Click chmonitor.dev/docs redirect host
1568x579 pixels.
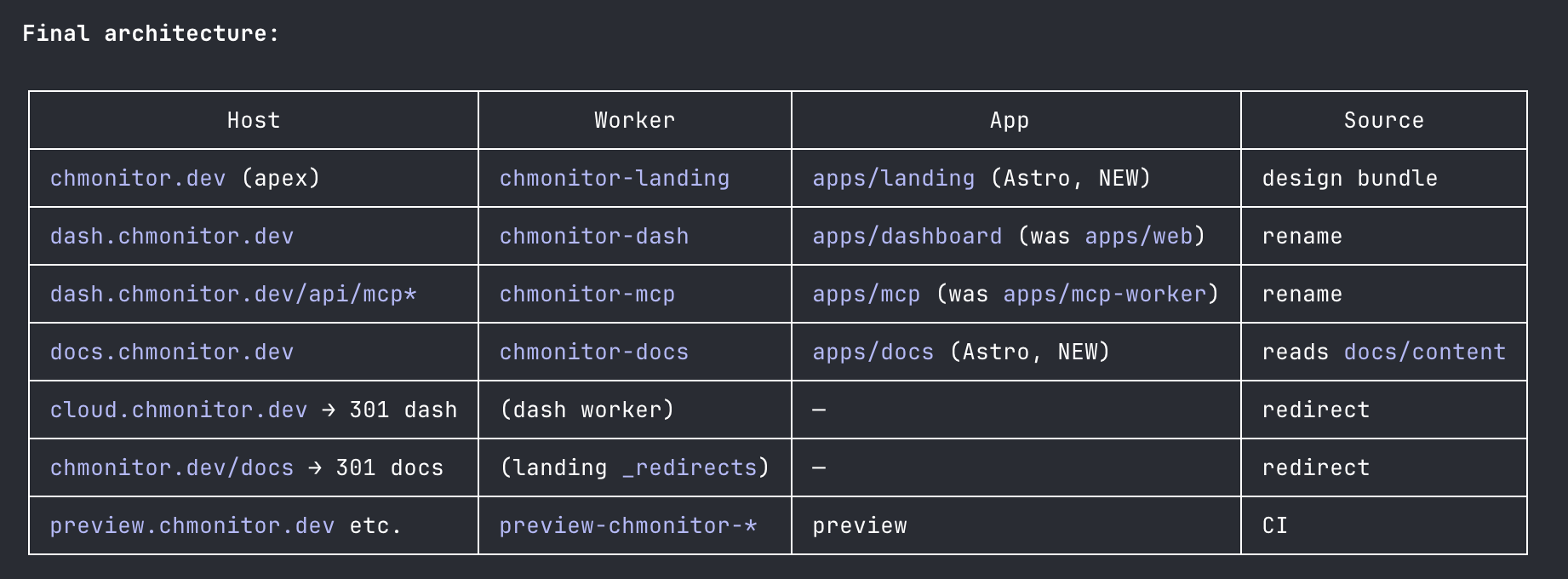pyautogui.click(x=172, y=467)
